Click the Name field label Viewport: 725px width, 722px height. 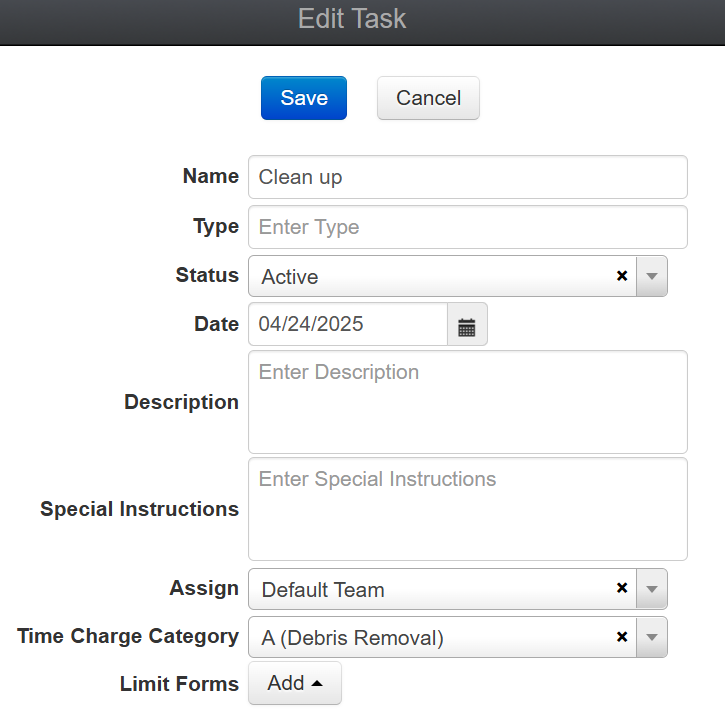click(x=211, y=176)
